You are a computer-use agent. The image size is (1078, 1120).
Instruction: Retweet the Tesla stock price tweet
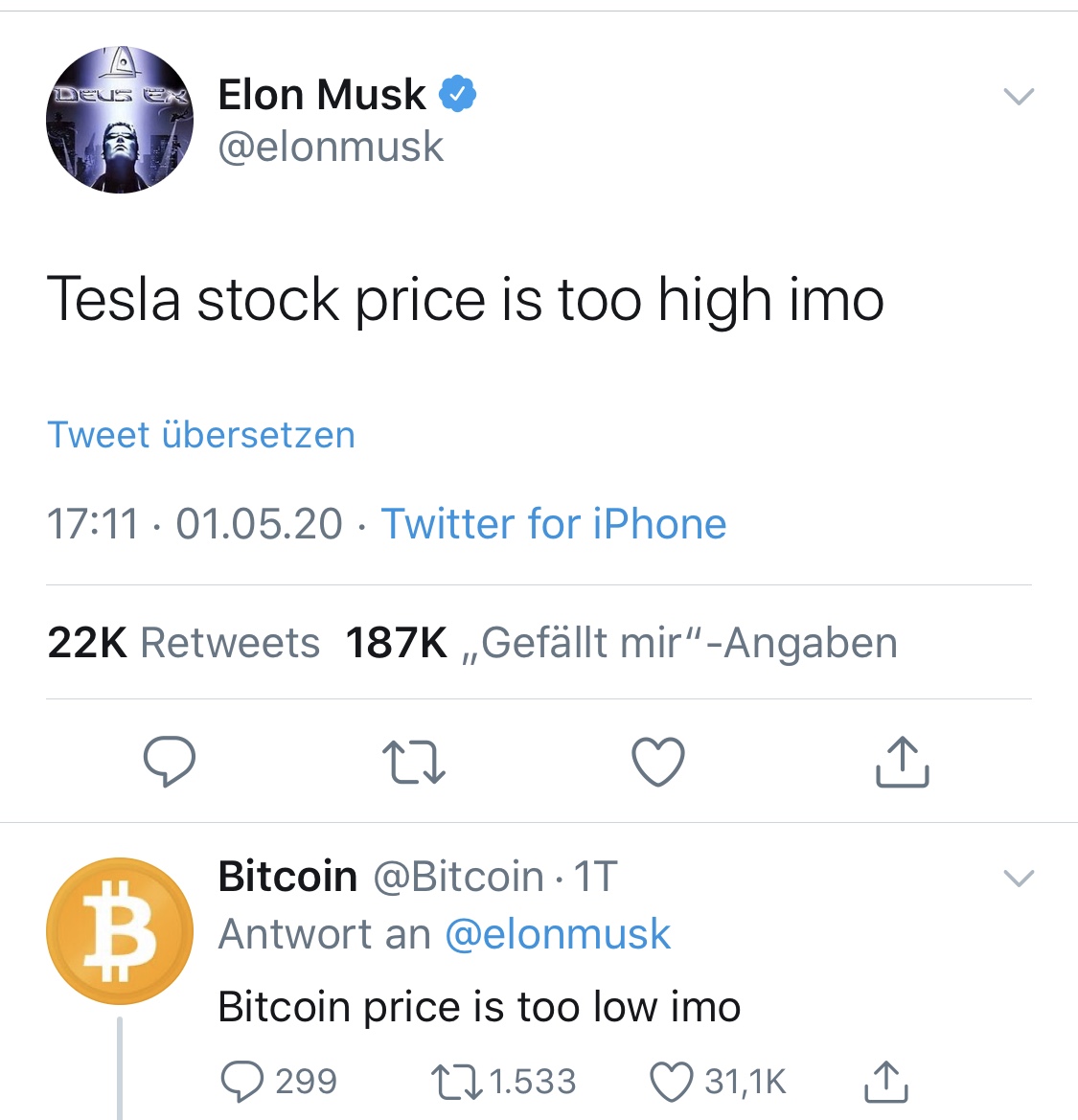click(413, 763)
